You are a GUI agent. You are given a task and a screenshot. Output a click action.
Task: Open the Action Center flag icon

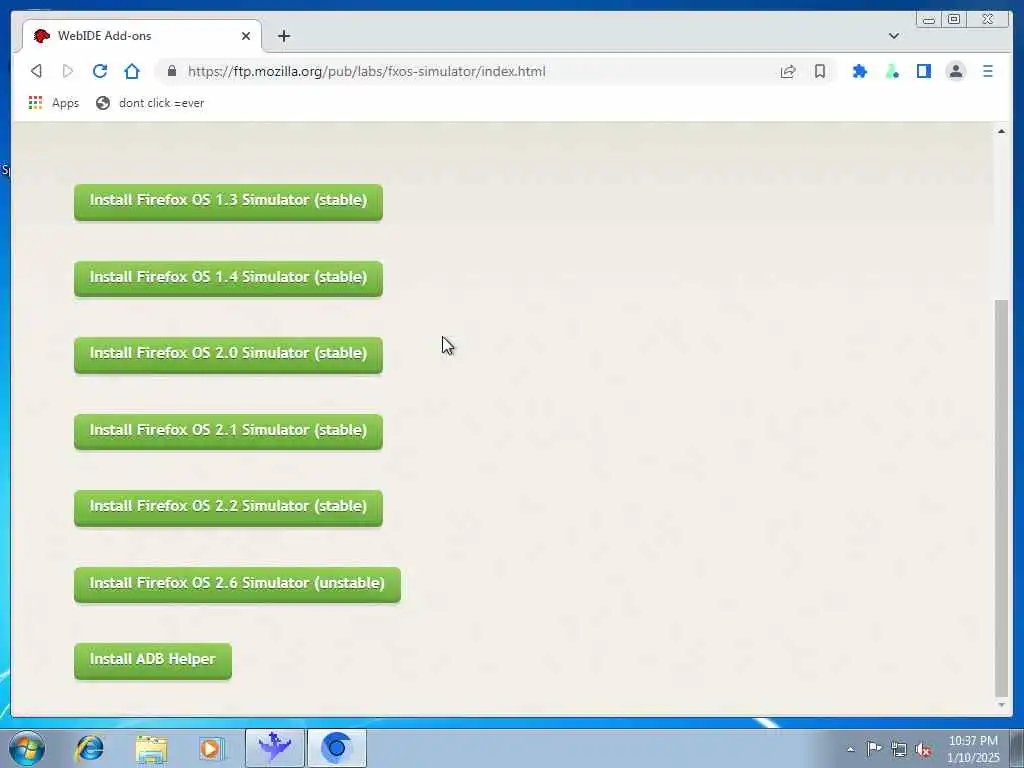click(x=874, y=748)
